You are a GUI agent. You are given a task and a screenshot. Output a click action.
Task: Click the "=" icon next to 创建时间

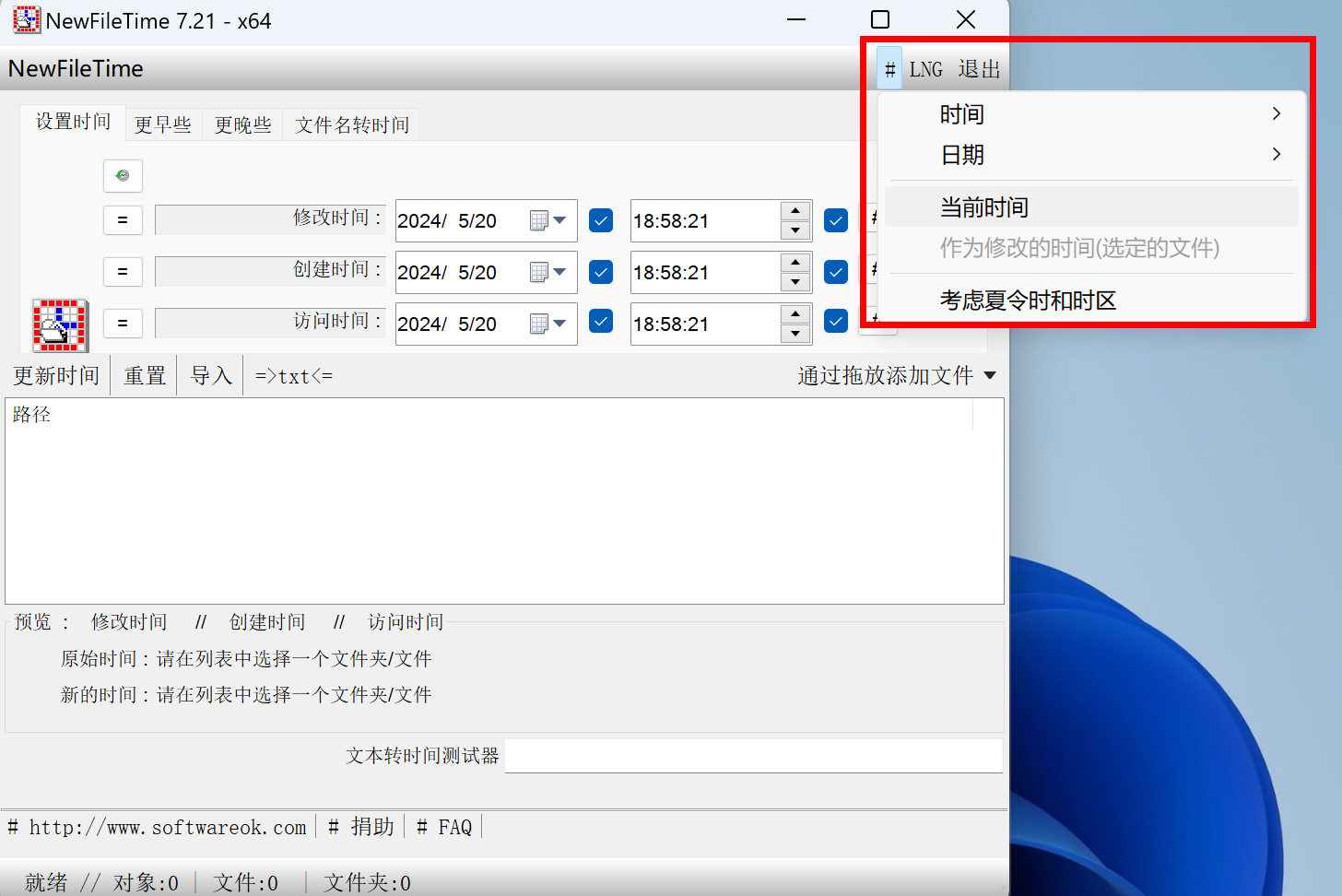click(123, 271)
